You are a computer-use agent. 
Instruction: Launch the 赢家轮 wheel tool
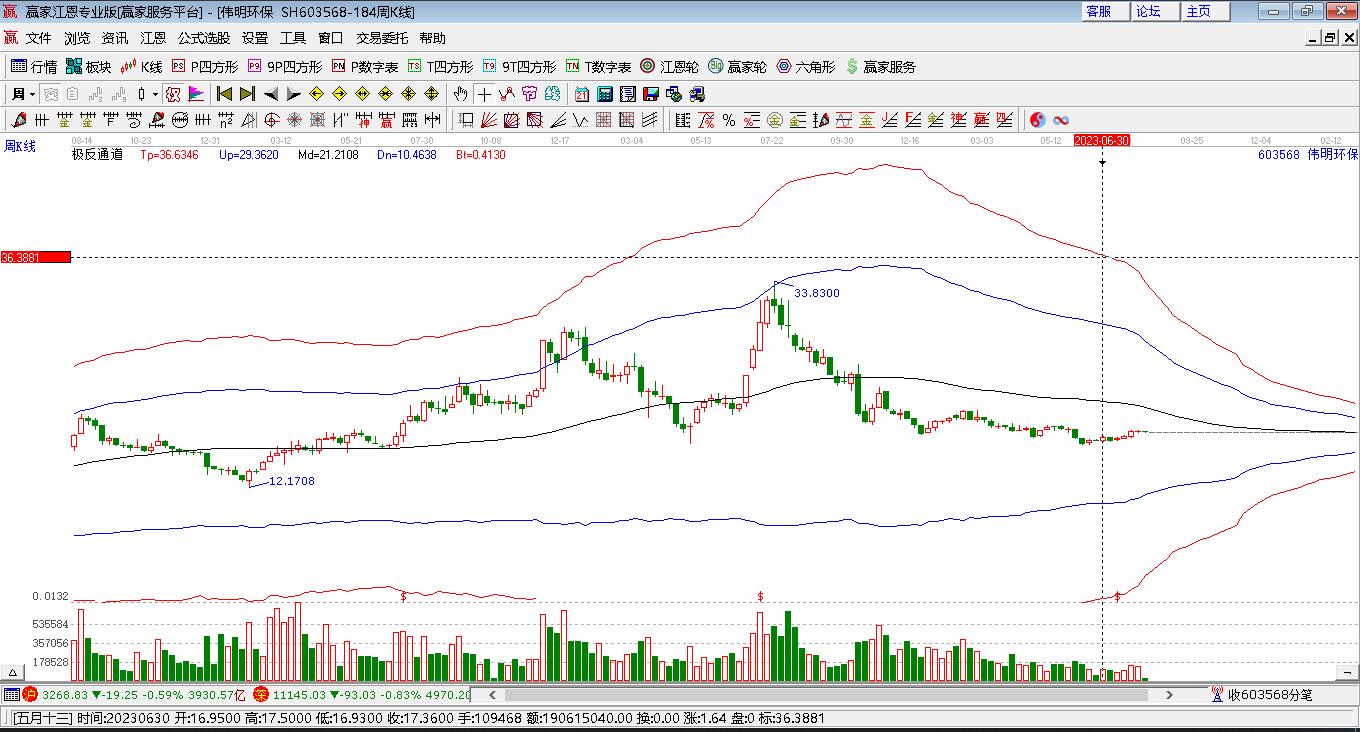[738, 67]
